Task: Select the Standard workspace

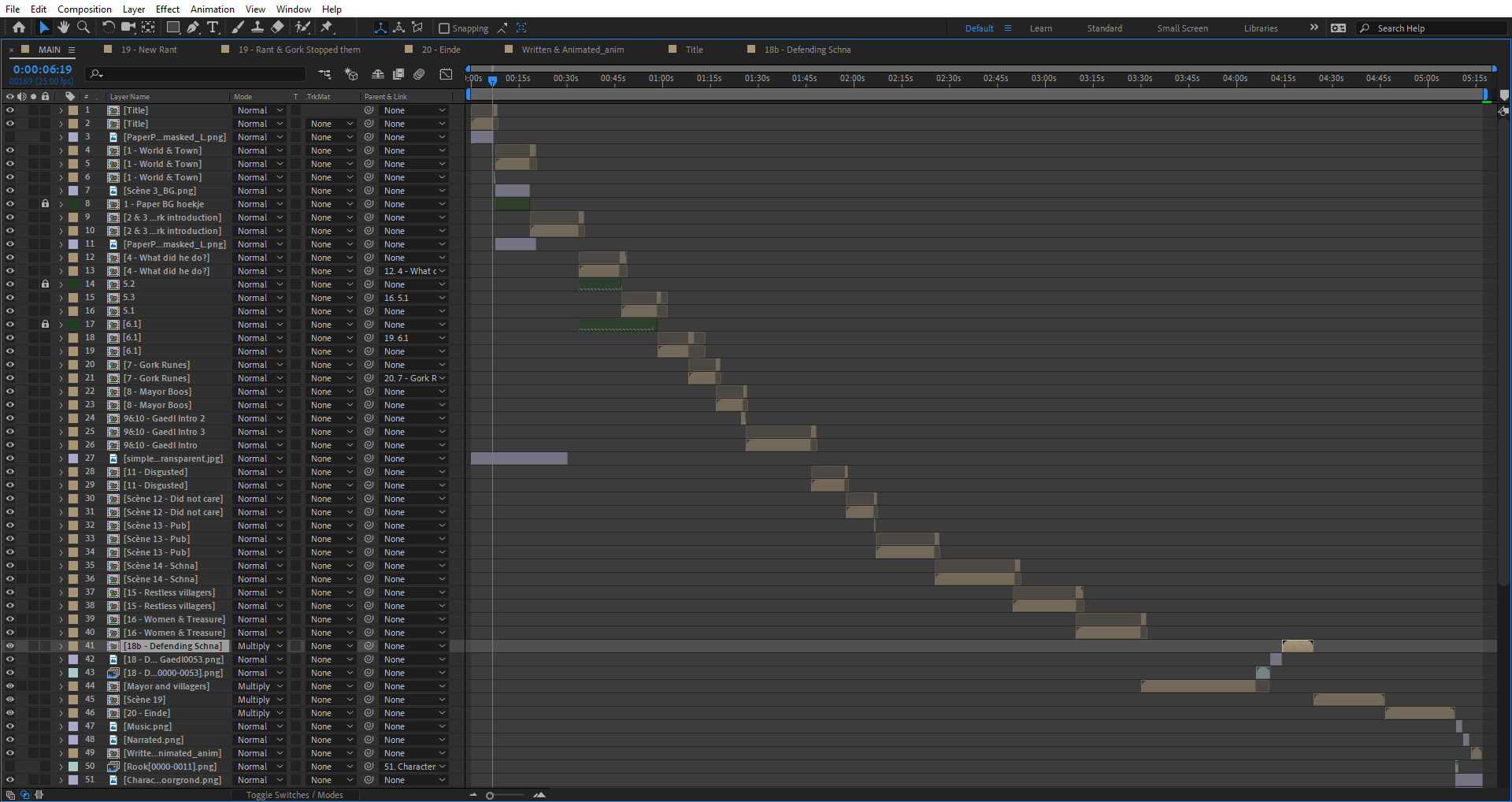Action: pyautogui.click(x=1105, y=28)
